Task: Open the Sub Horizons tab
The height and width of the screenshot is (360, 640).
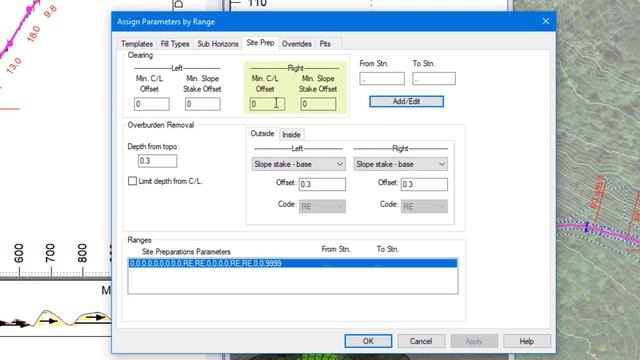Action: (x=218, y=44)
